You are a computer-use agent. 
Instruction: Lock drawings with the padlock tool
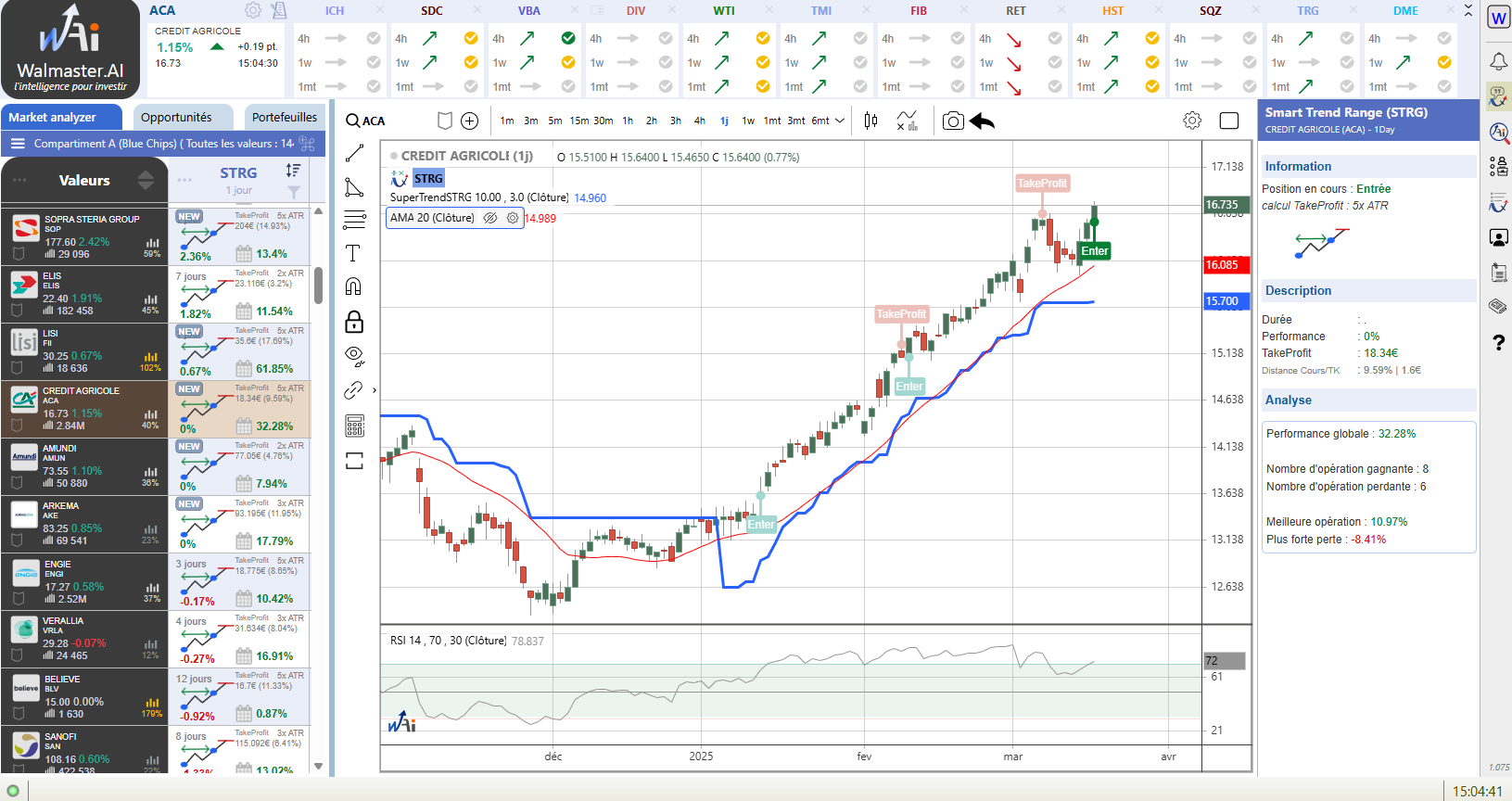[354, 322]
